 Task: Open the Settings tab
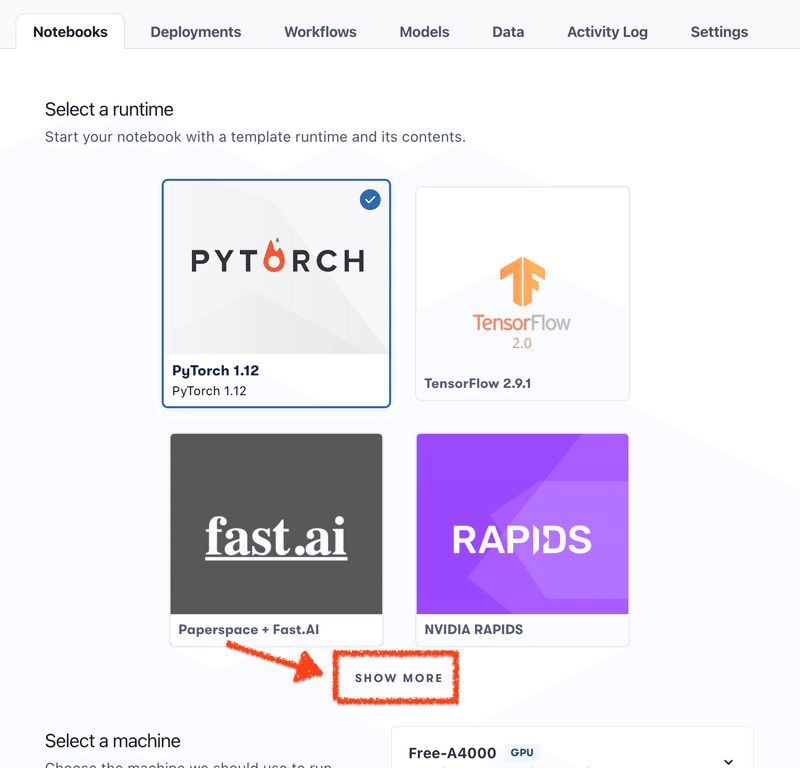(719, 32)
